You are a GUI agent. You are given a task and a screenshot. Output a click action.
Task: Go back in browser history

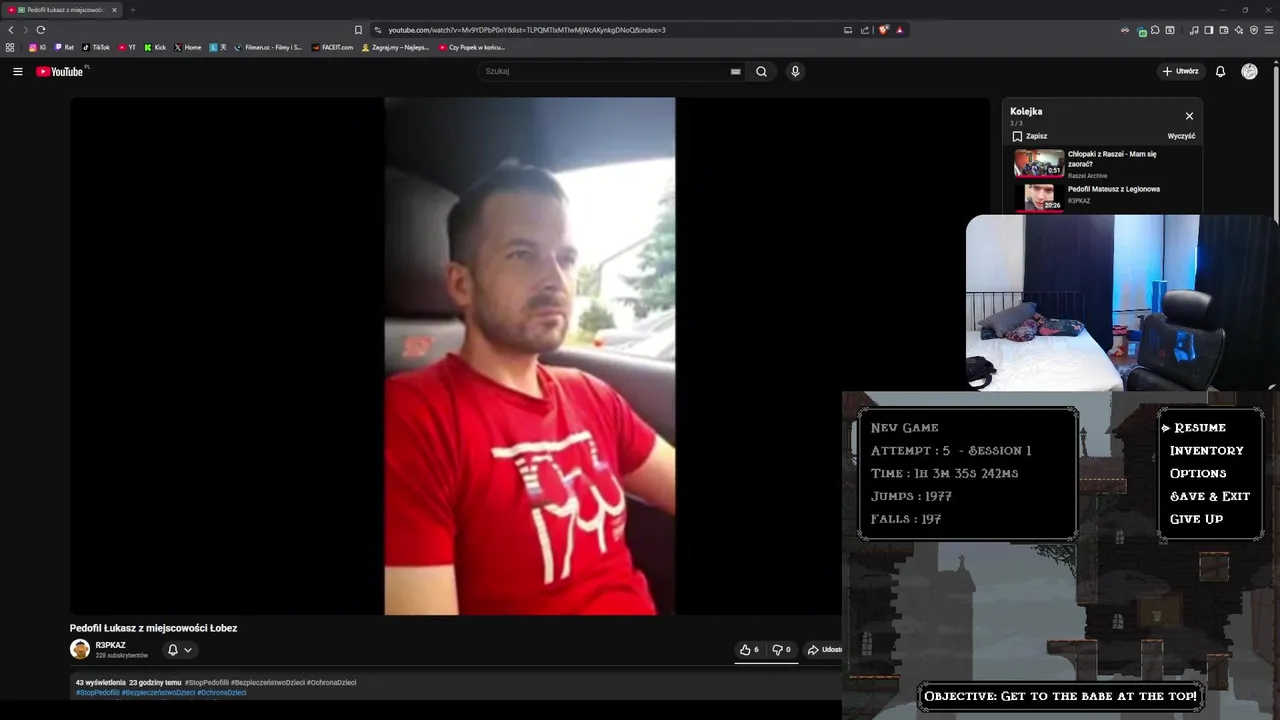pyautogui.click(x=11, y=30)
